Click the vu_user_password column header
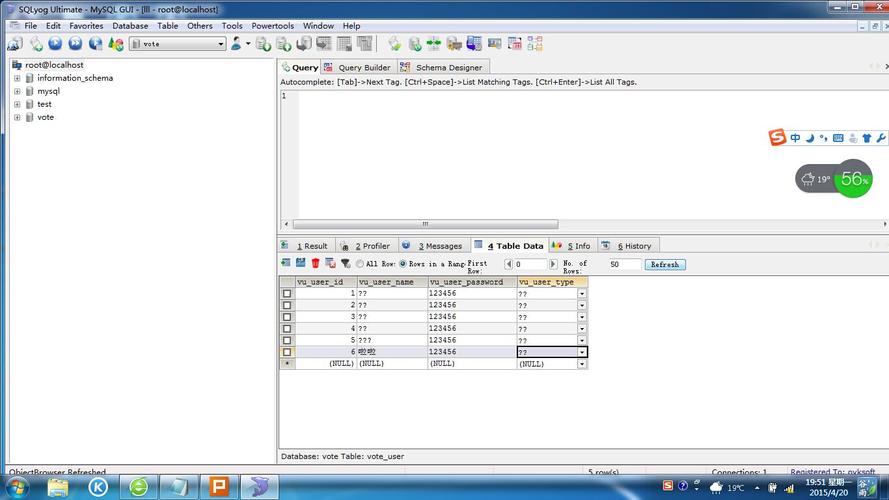The image size is (889, 500). (472, 282)
